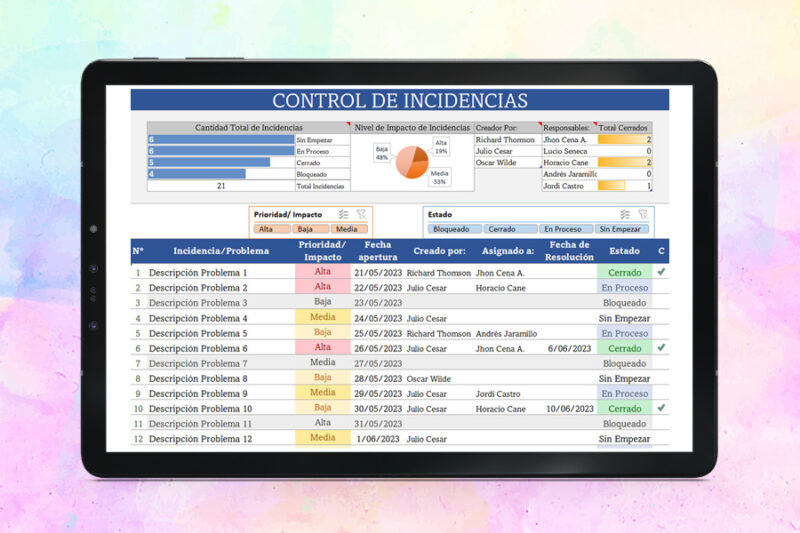Image resolution: width=800 pixels, height=533 pixels.
Task: Select Richard Thomson in Creador Por list
Action: (505, 140)
